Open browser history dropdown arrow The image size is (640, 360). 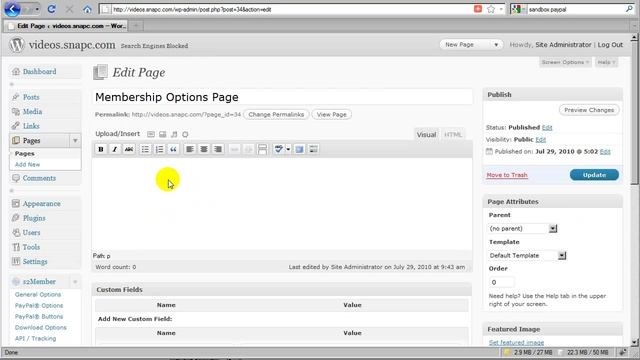tap(37, 9)
